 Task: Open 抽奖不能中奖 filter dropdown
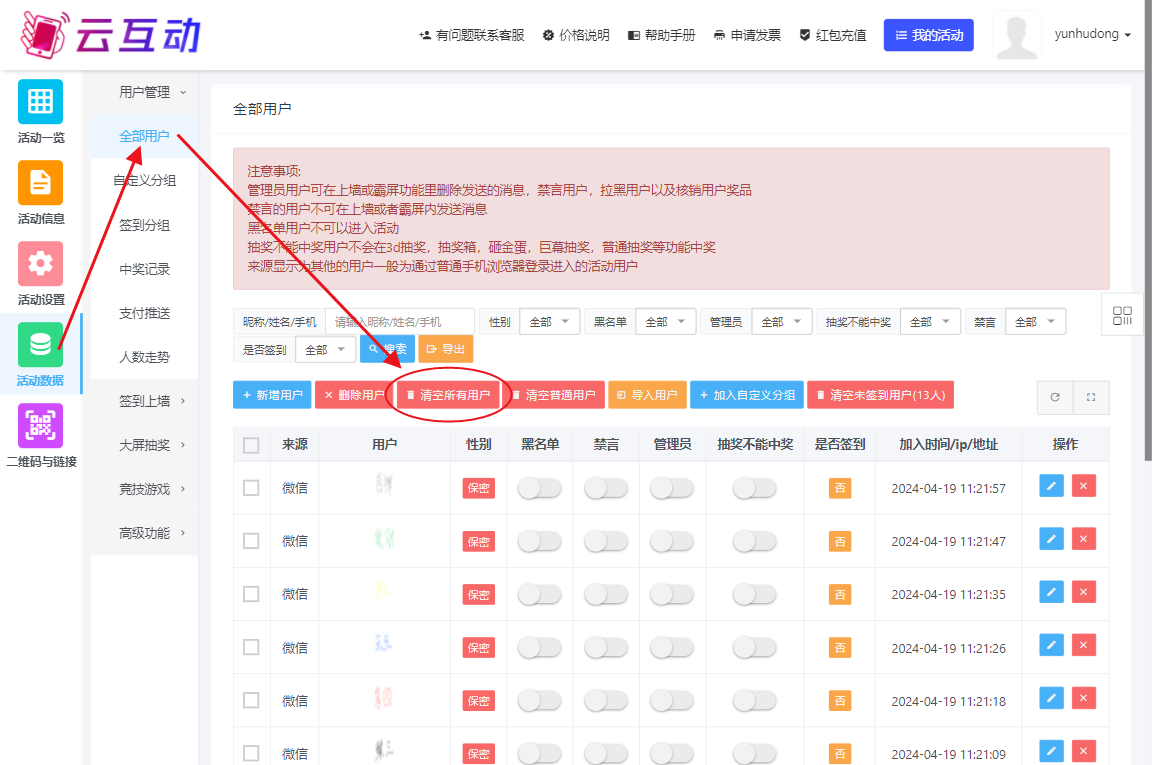click(x=930, y=322)
